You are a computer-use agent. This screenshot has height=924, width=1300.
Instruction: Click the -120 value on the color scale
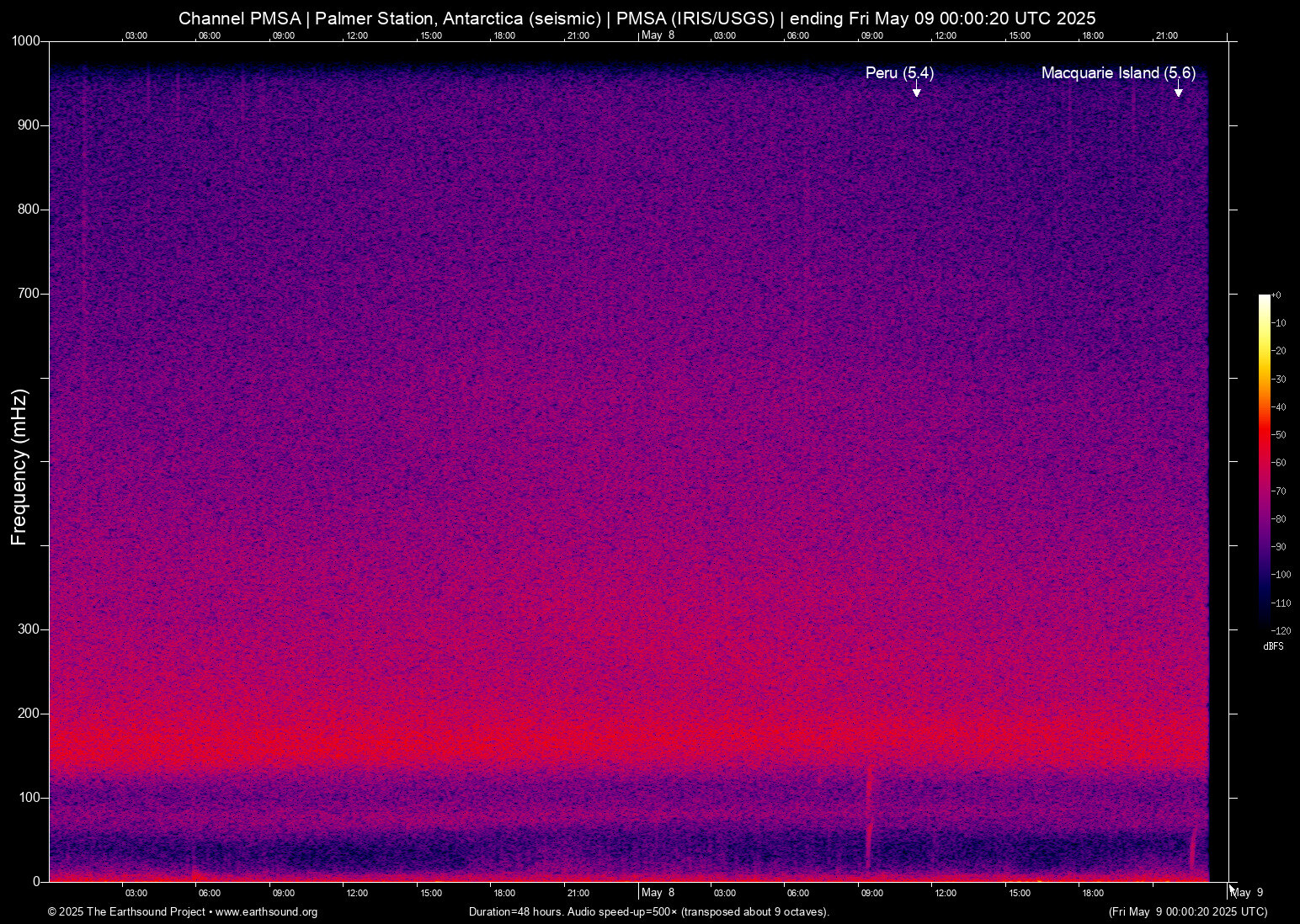(x=1281, y=631)
